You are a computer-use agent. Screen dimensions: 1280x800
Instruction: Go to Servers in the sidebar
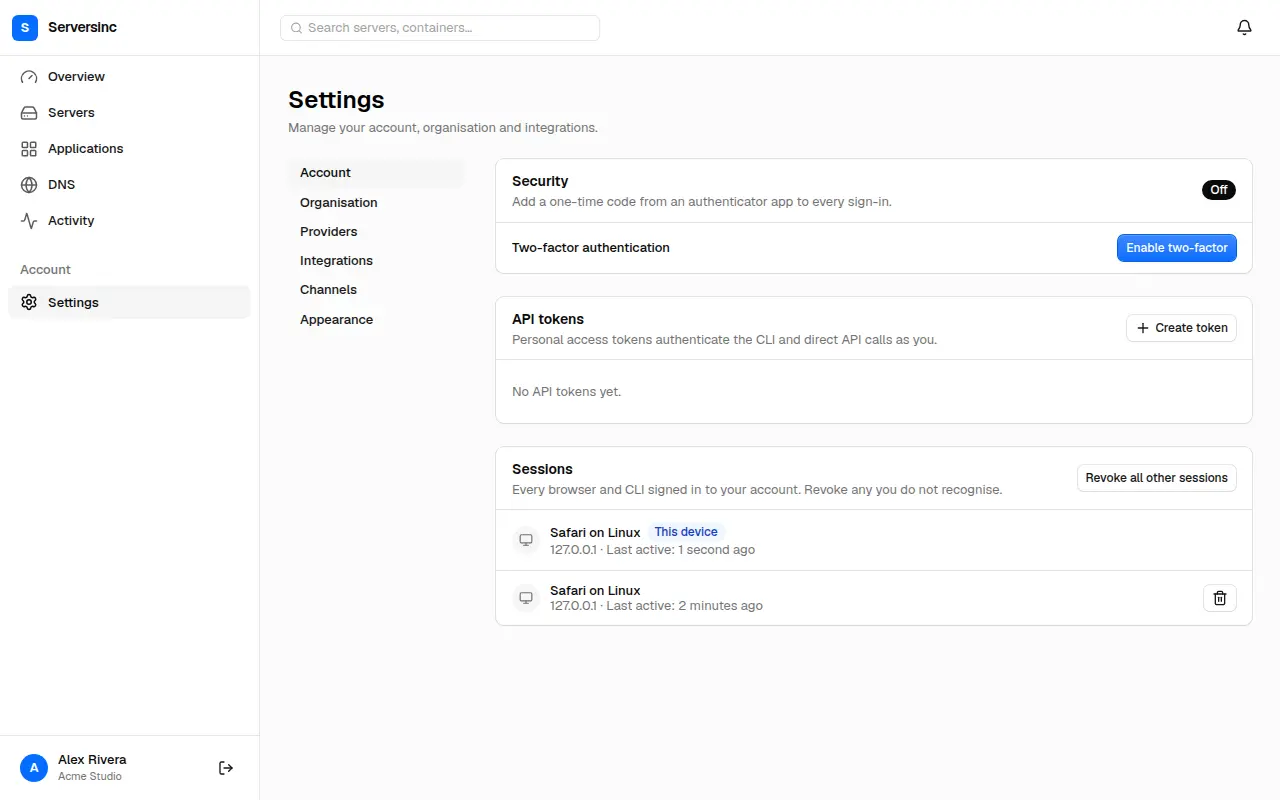tap(129, 113)
